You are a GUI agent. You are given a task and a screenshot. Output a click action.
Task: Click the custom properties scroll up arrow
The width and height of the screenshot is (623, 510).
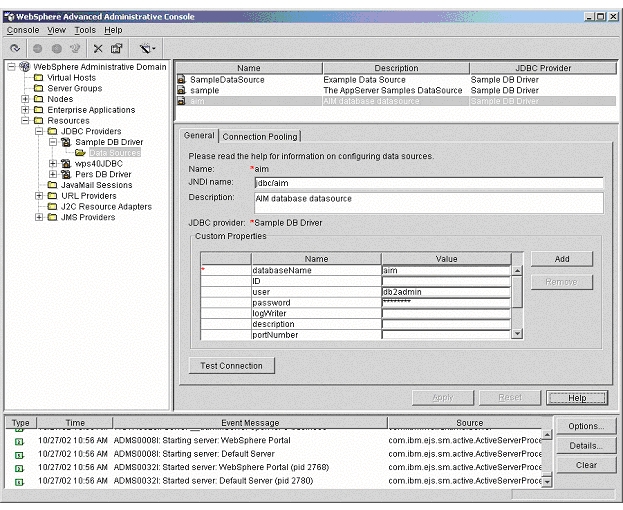[x=517, y=271]
